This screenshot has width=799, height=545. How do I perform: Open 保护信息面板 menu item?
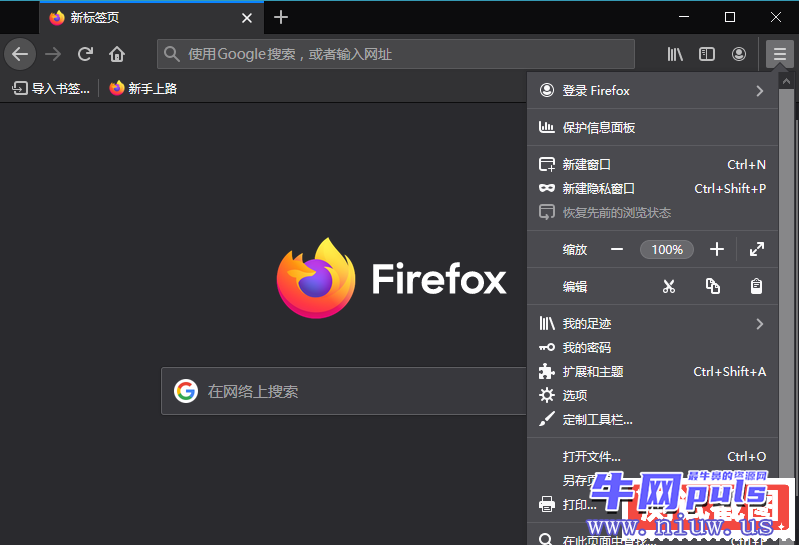(652, 127)
